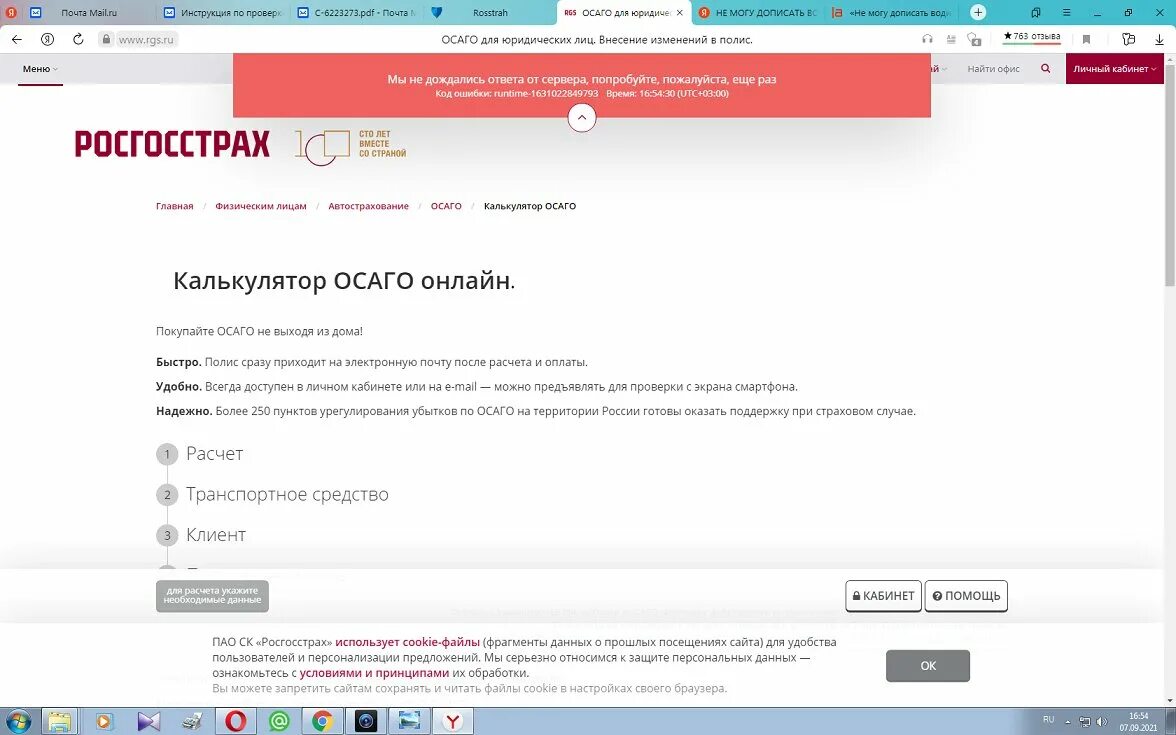This screenshot has width=1176, height=735.
Task: Open browser extensions icon
Action: click(1128, 40)
